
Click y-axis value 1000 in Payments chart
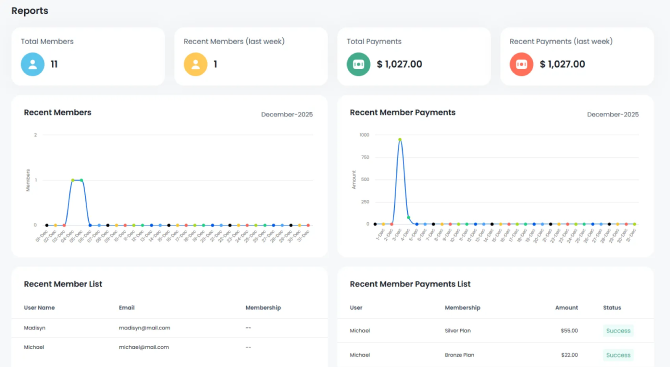coord(364,135)
